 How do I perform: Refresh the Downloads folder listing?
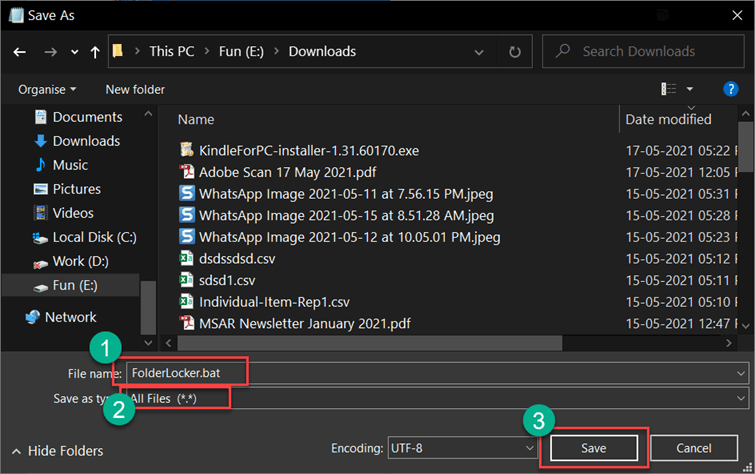click(514, 51)
